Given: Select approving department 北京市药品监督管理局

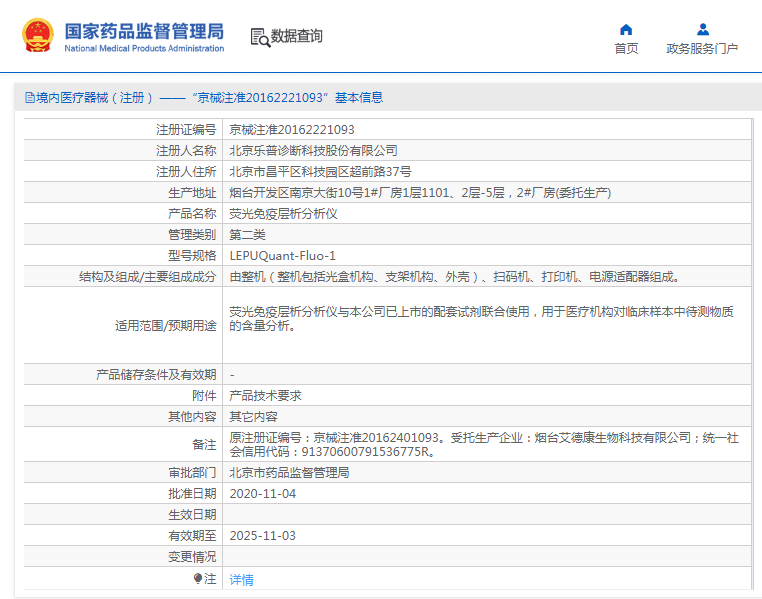Looking at the screenshot, I should coord(289,472).
